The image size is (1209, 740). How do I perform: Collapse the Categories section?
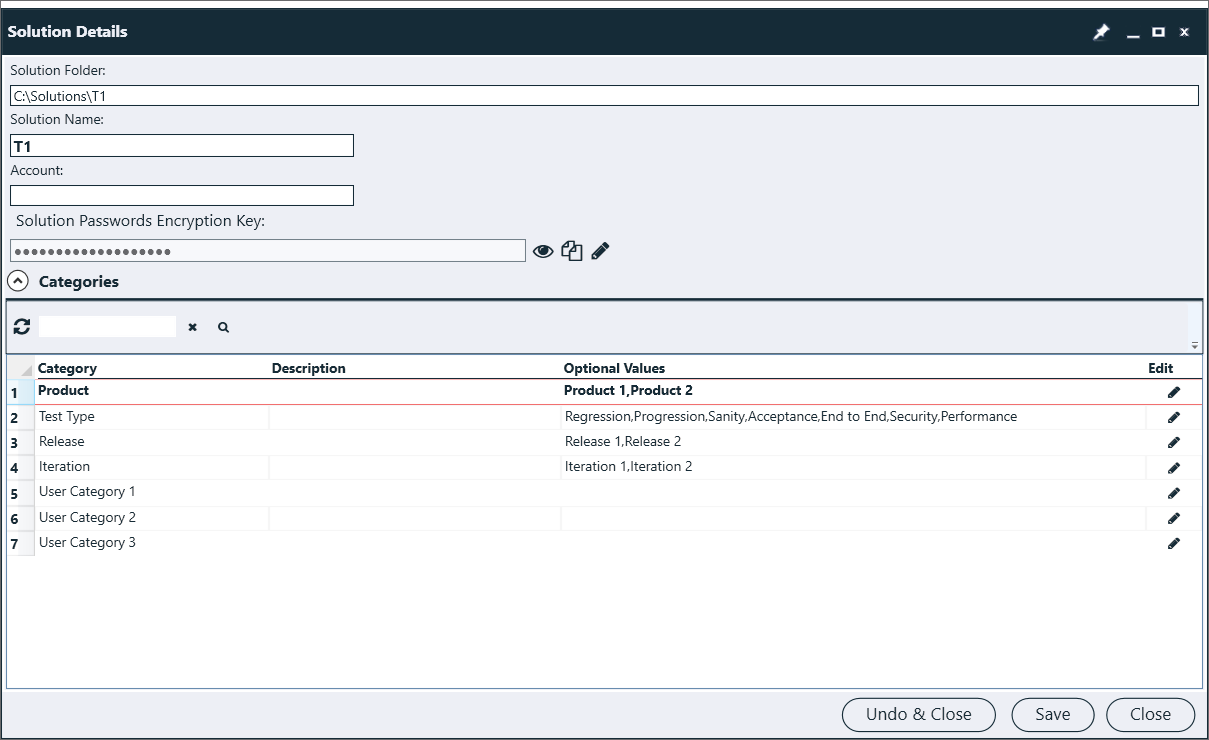18,281
